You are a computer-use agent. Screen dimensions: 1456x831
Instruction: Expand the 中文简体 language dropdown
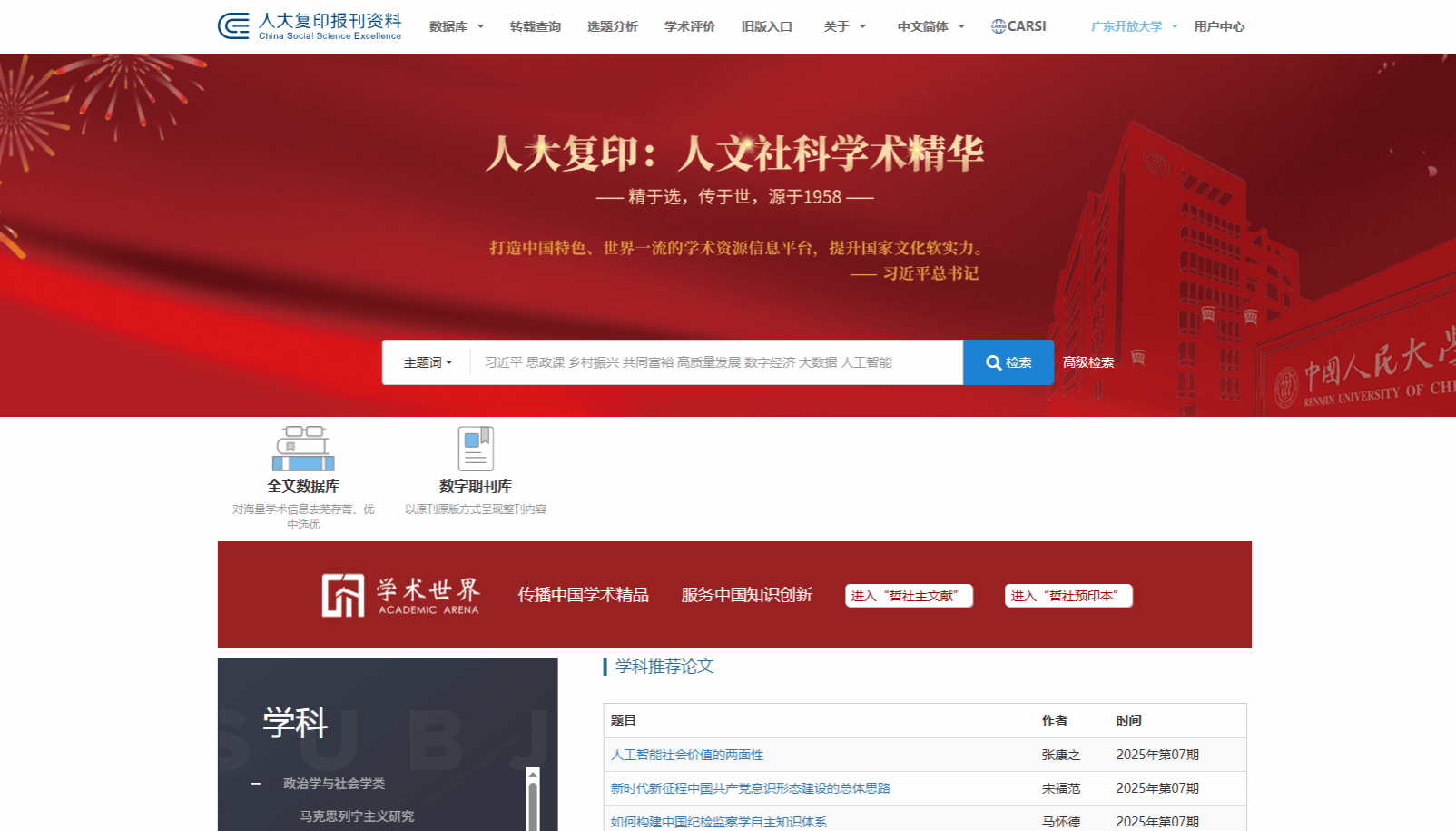(930, 26)
